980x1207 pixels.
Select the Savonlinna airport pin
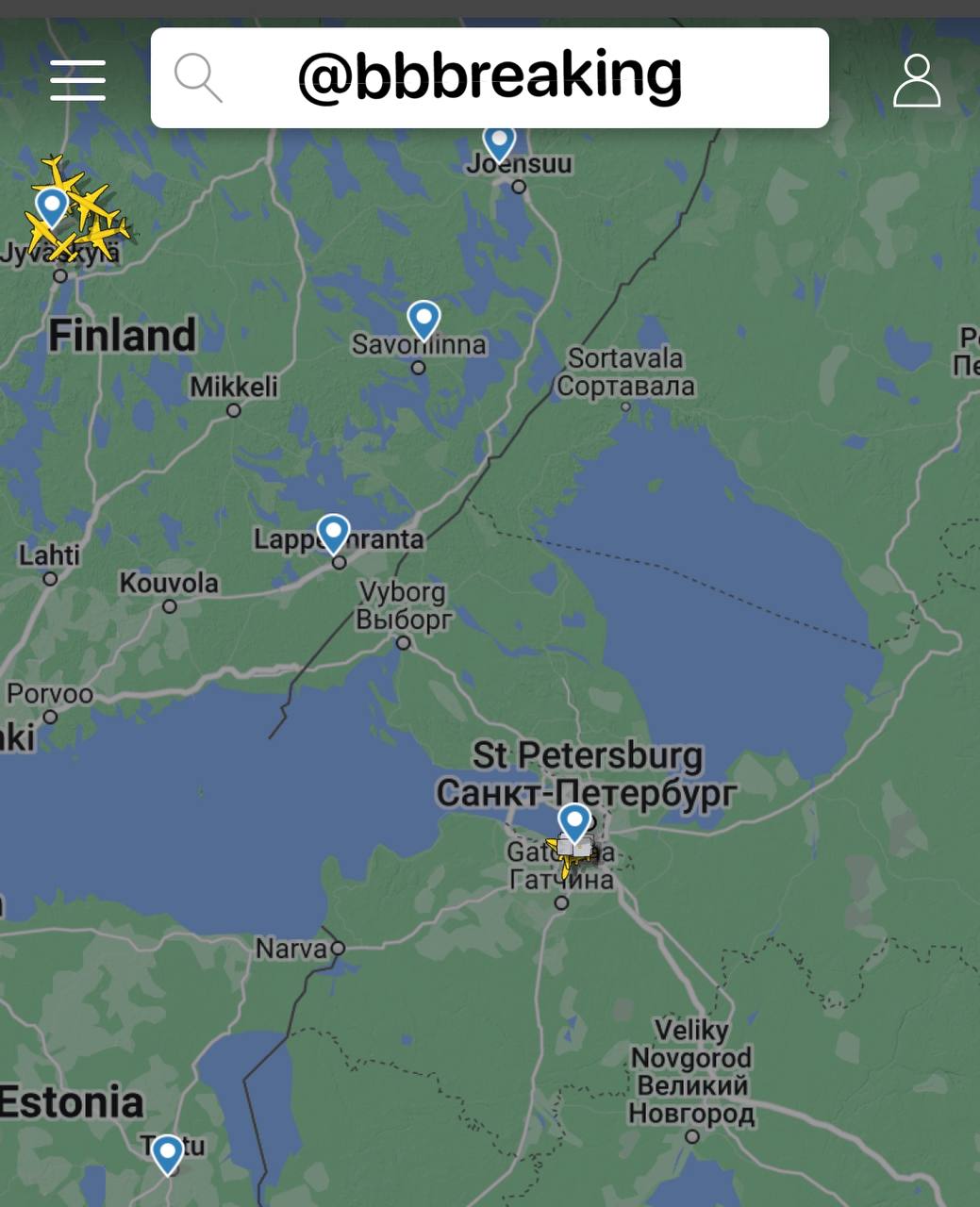(424, 321)
